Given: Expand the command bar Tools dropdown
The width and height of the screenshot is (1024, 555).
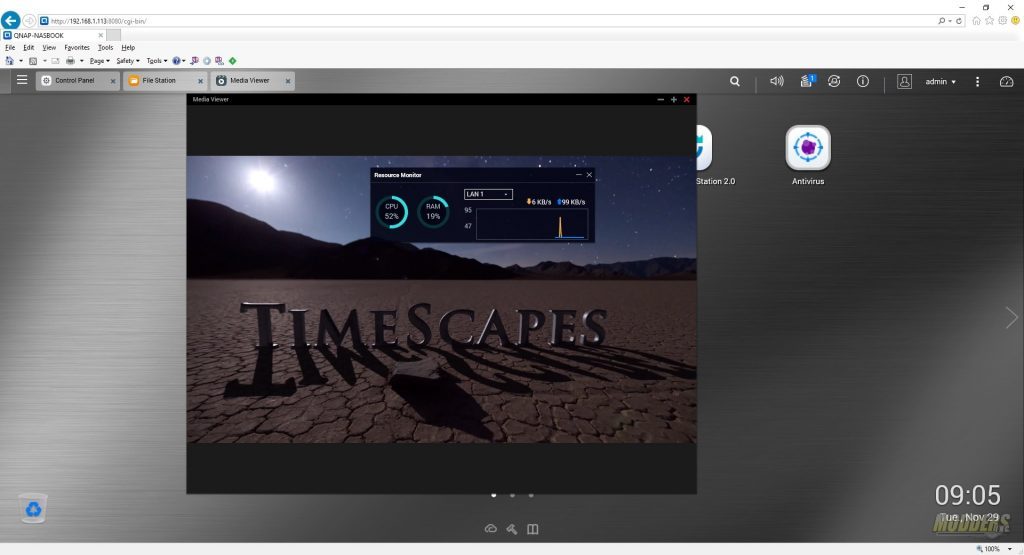Looking at the screenshot, I should (x=157, y=61).
